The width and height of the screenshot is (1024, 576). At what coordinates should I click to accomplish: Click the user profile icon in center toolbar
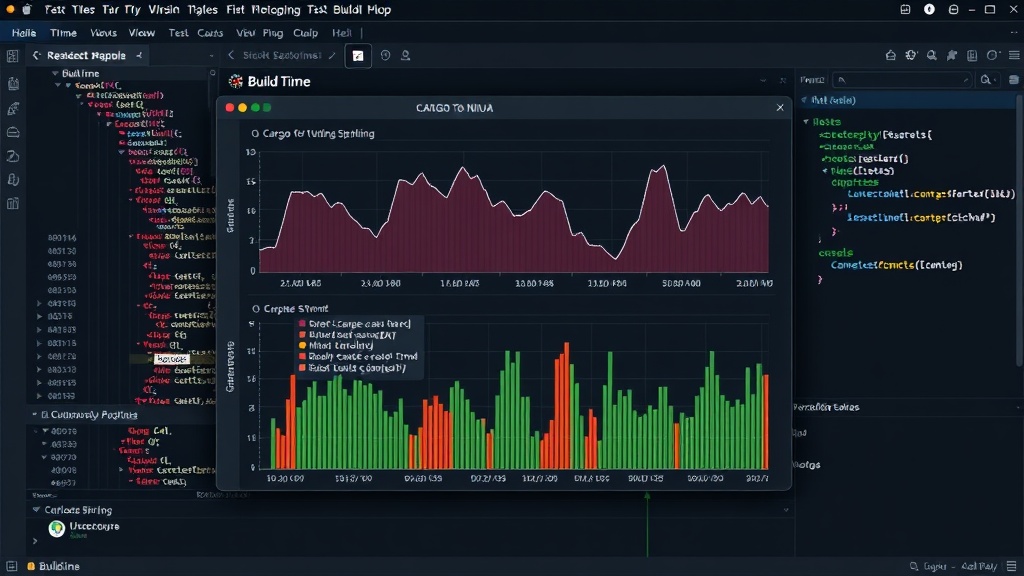[x=406, y=56]
